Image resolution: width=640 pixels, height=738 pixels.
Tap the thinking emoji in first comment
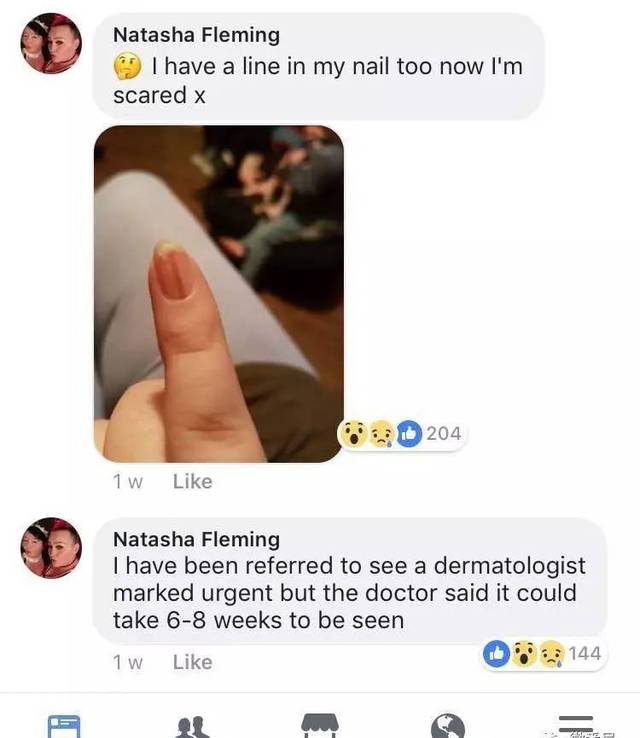[x=128, y=66]
